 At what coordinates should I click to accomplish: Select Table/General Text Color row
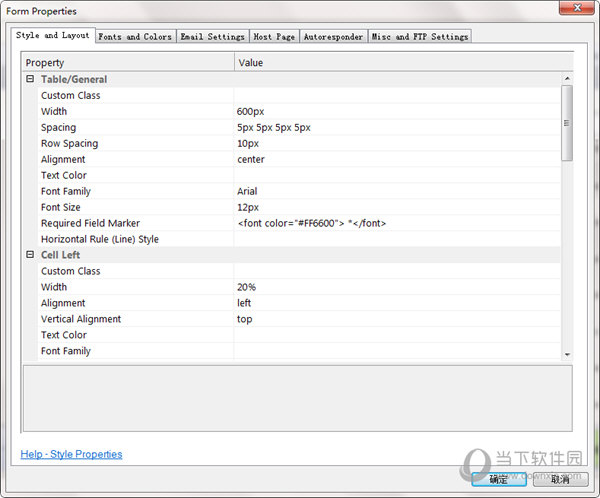pyautogui.click(x=299, y=175)
